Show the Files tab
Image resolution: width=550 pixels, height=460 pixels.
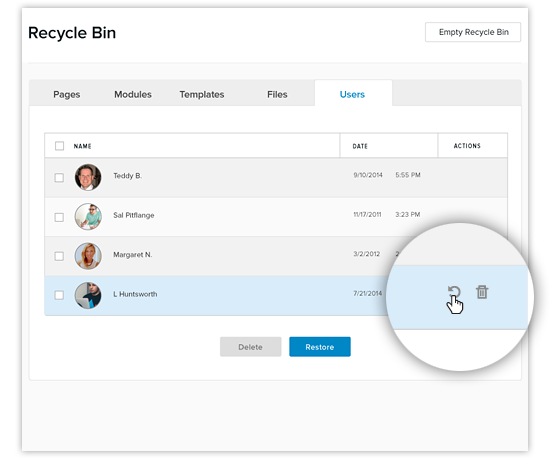277,94
